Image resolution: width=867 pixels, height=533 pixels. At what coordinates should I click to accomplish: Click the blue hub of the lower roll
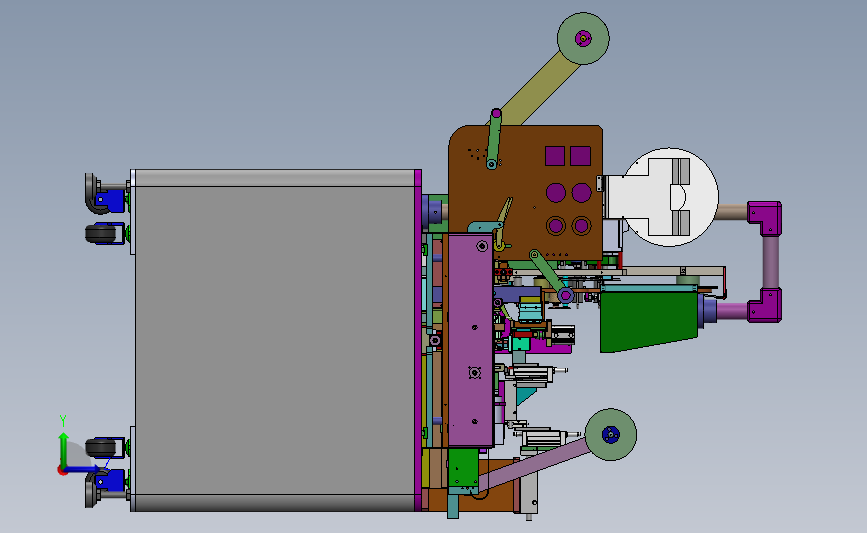pos(610,435)
